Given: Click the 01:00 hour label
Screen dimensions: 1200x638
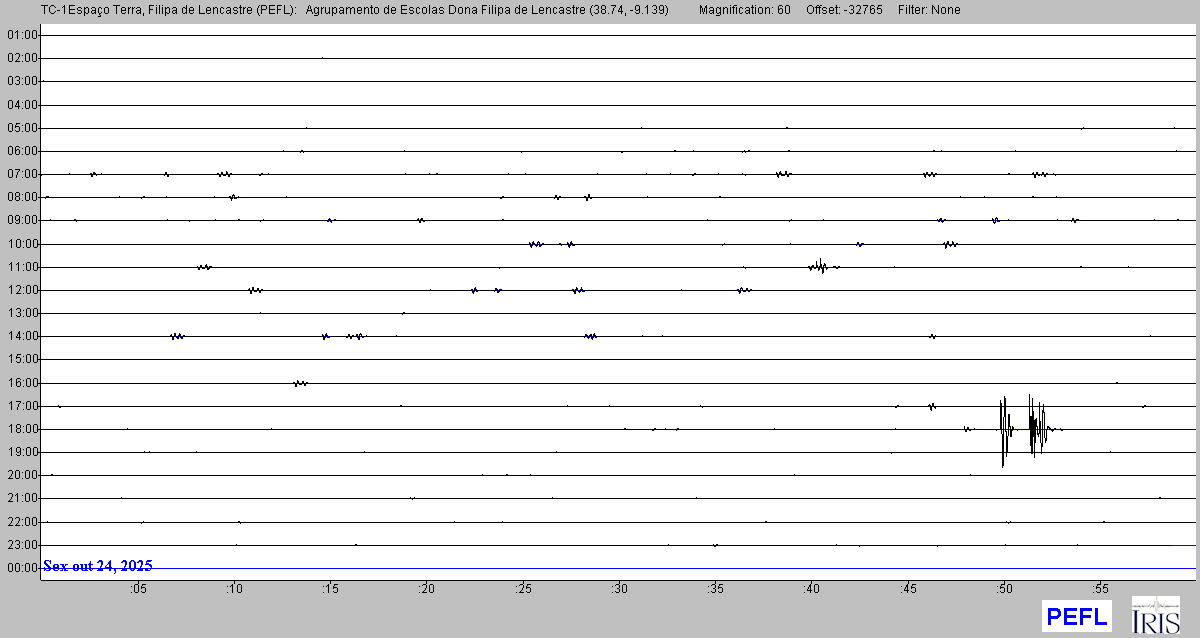Looking at the screenshot, I should point(22,35).
